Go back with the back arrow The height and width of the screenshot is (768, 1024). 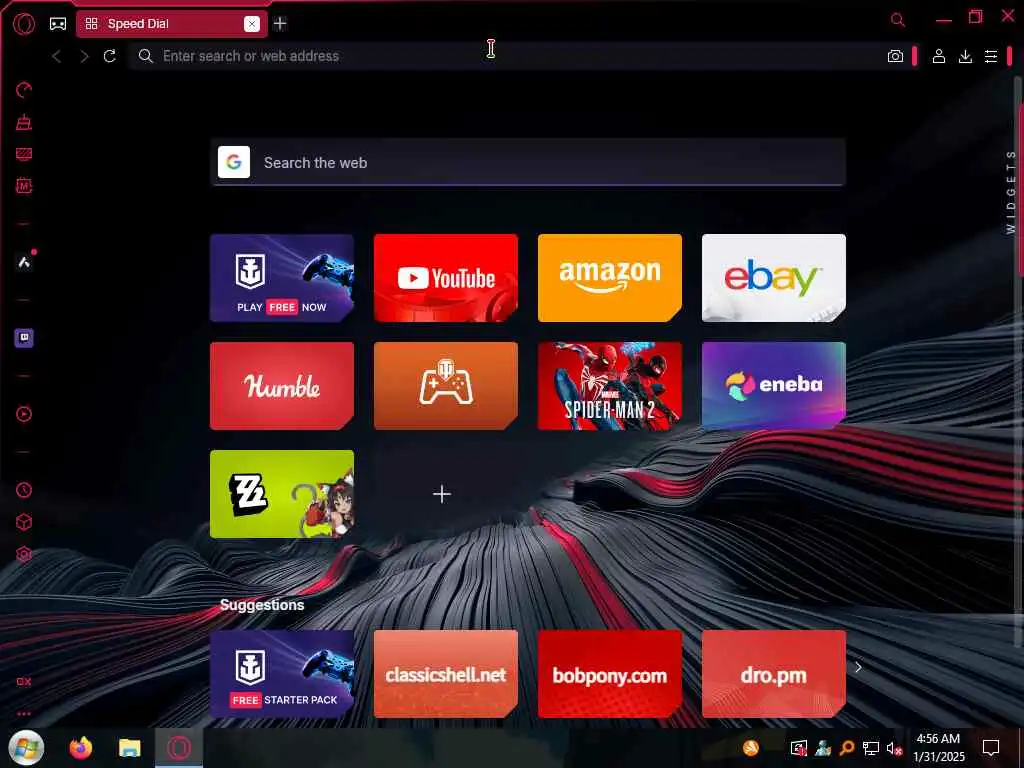(x=57, y=56)
